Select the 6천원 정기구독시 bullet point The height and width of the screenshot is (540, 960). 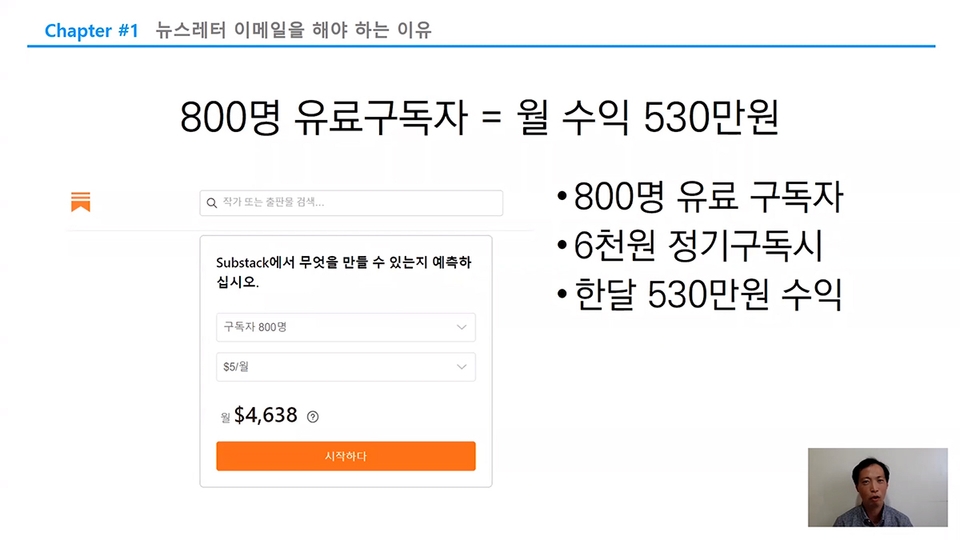pyautogui.click(x=690, y=246)
